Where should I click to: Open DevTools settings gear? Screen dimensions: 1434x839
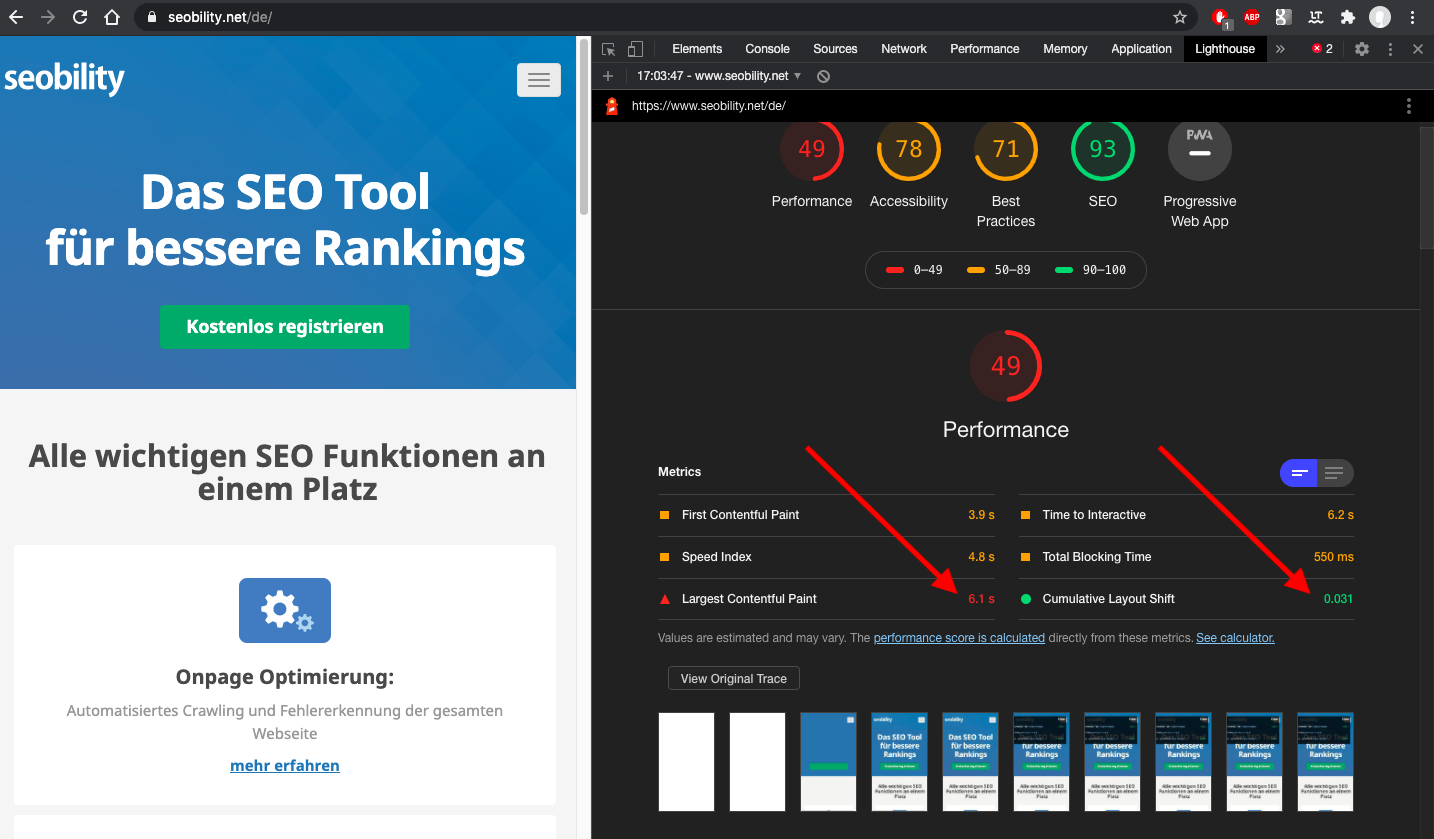point(1362,49)
